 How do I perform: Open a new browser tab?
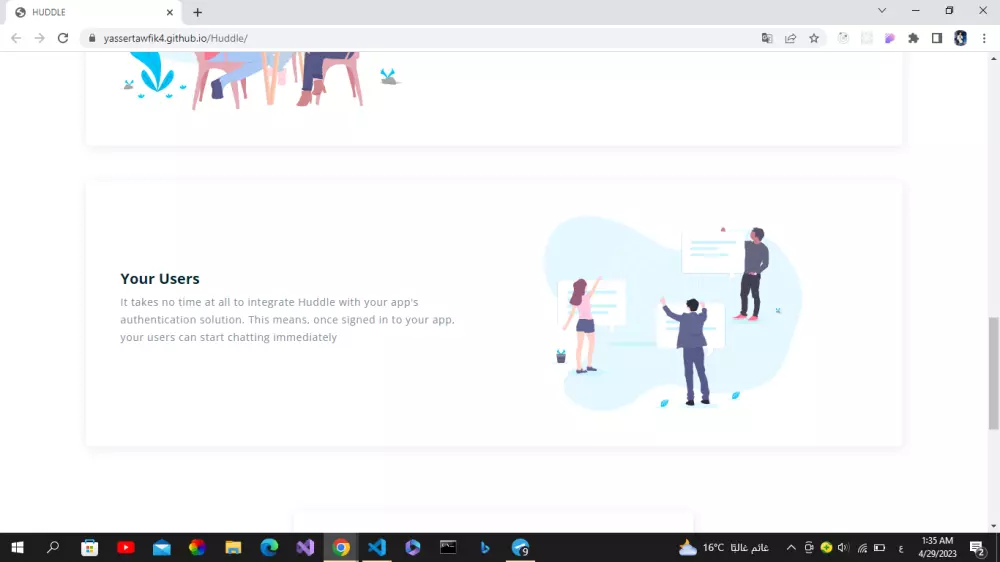click(198, 12)
